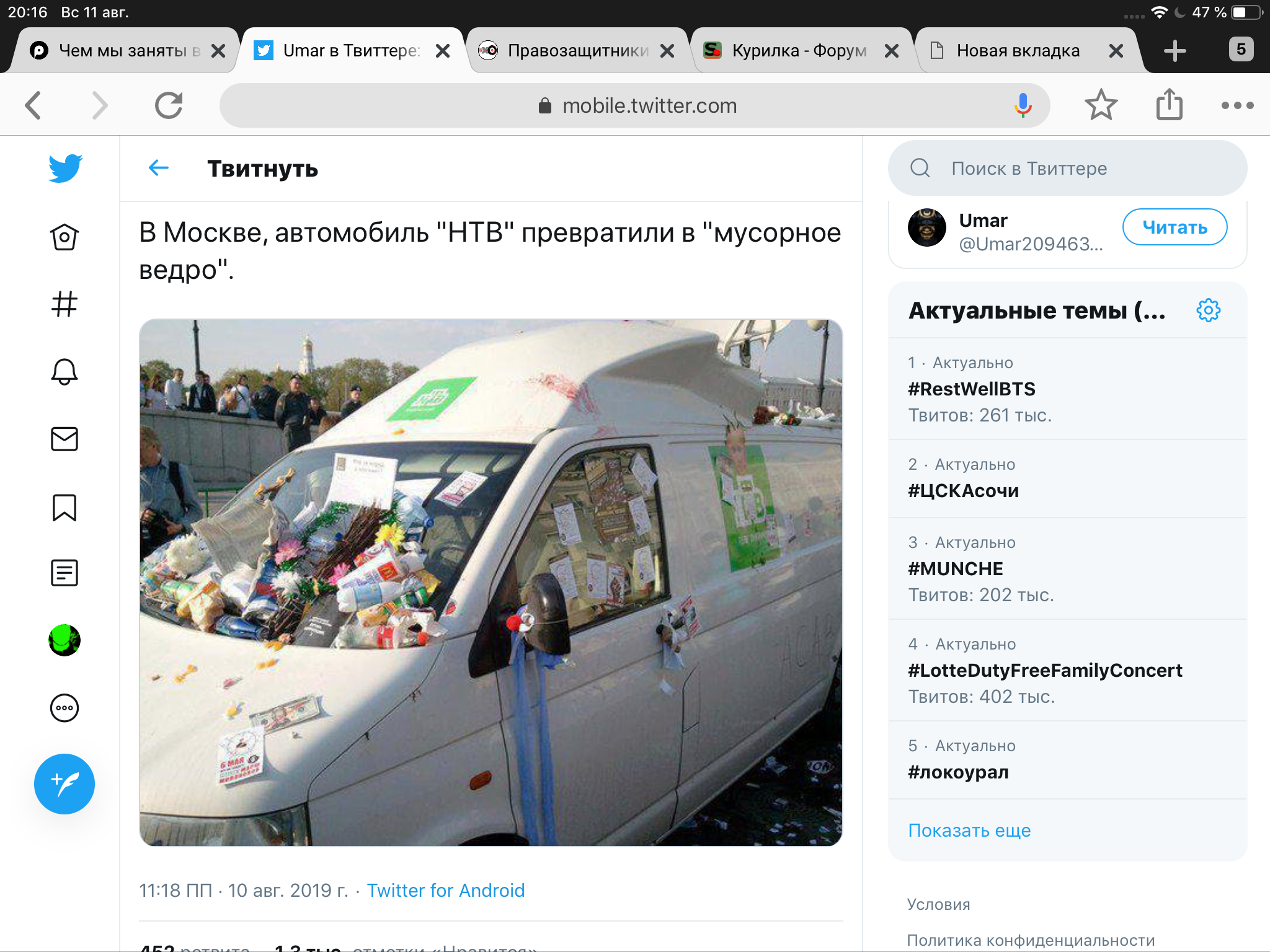1270x952 pixels.
Task: Open 'Политика конфиденциальности' link
Action: (1031, 940)
